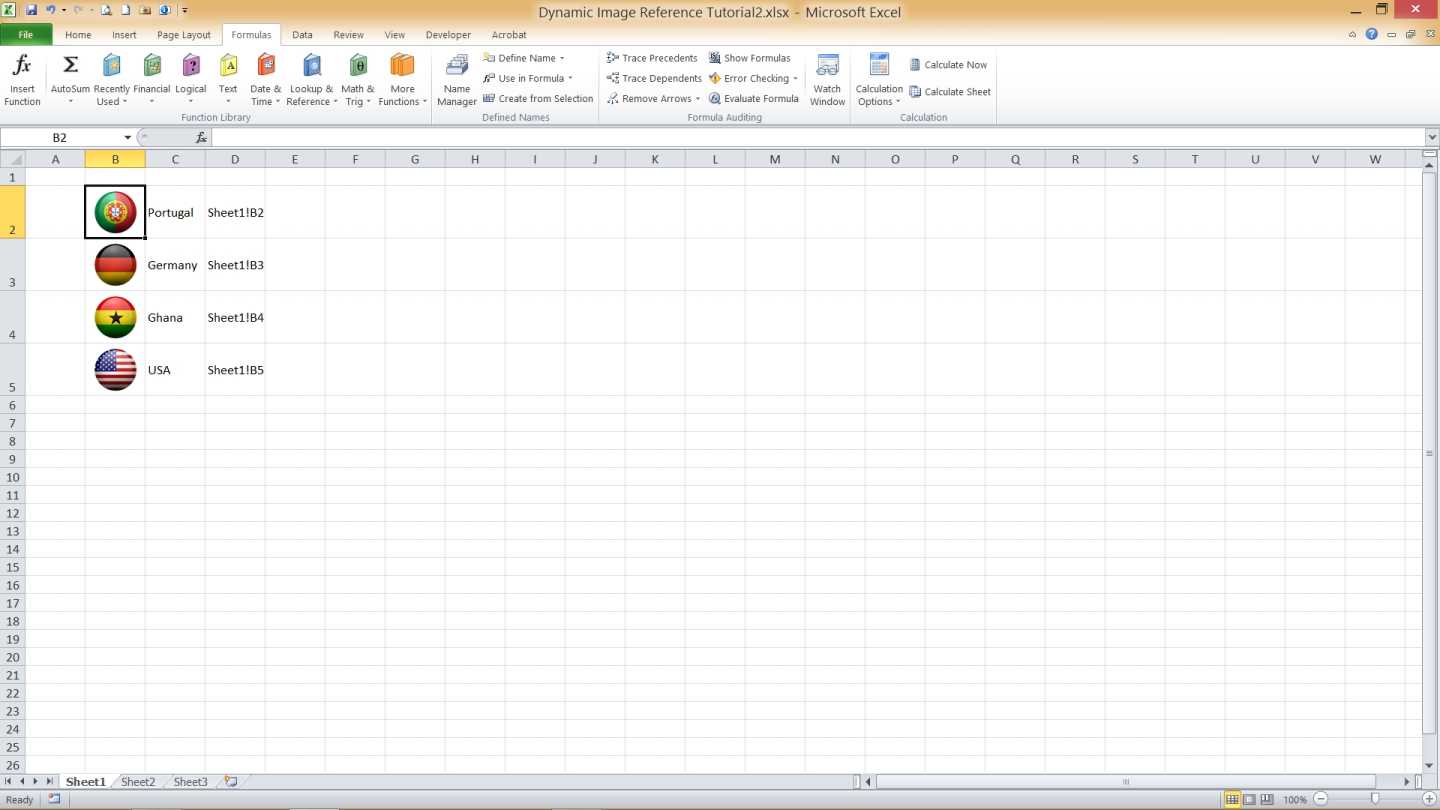Click Create from Selection
Screen dimensions: 1440x810
[x=538, y=98]
